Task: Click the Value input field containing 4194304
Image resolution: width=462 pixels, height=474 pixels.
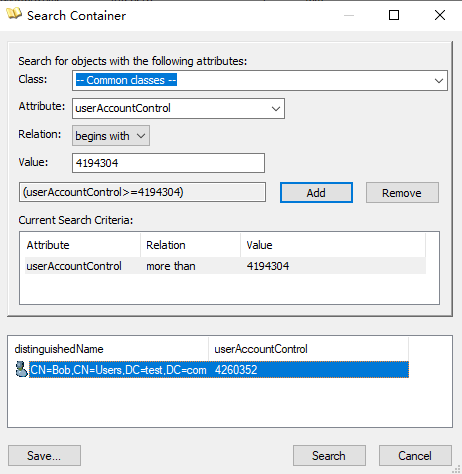Action: click(x=168, y=163)
